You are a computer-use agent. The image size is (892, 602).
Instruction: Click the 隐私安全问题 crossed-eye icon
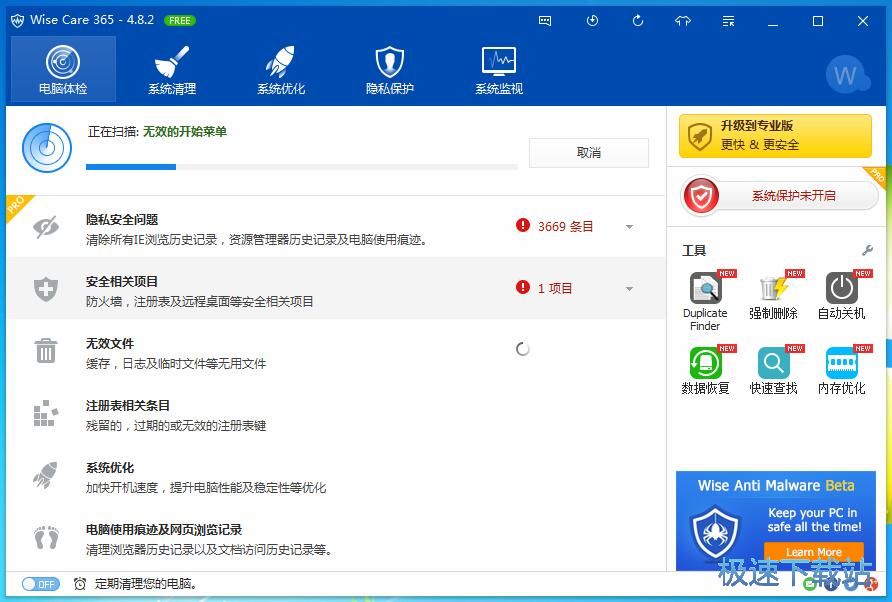coord(46,227)
